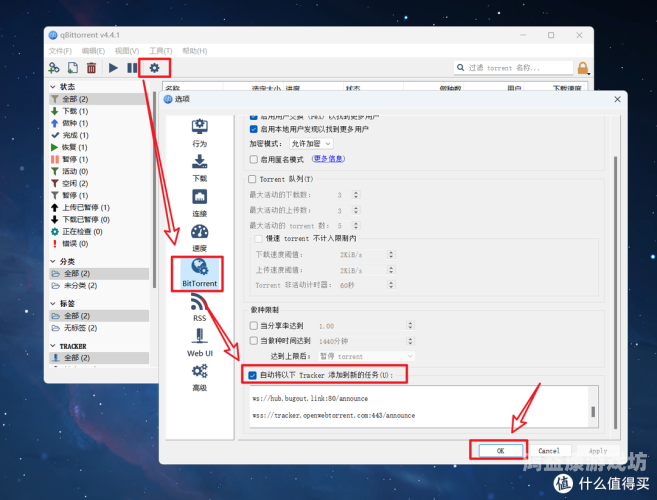Click the red delete torrent trash icon
This screenshot has height=500, width=657.
[x=91, y=68]
